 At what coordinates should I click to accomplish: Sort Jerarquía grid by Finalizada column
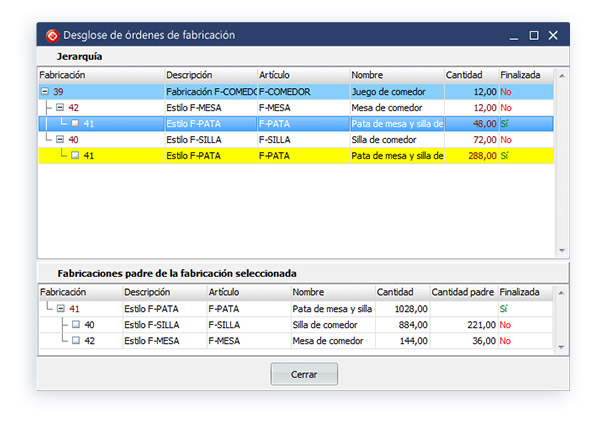point(520,75)
